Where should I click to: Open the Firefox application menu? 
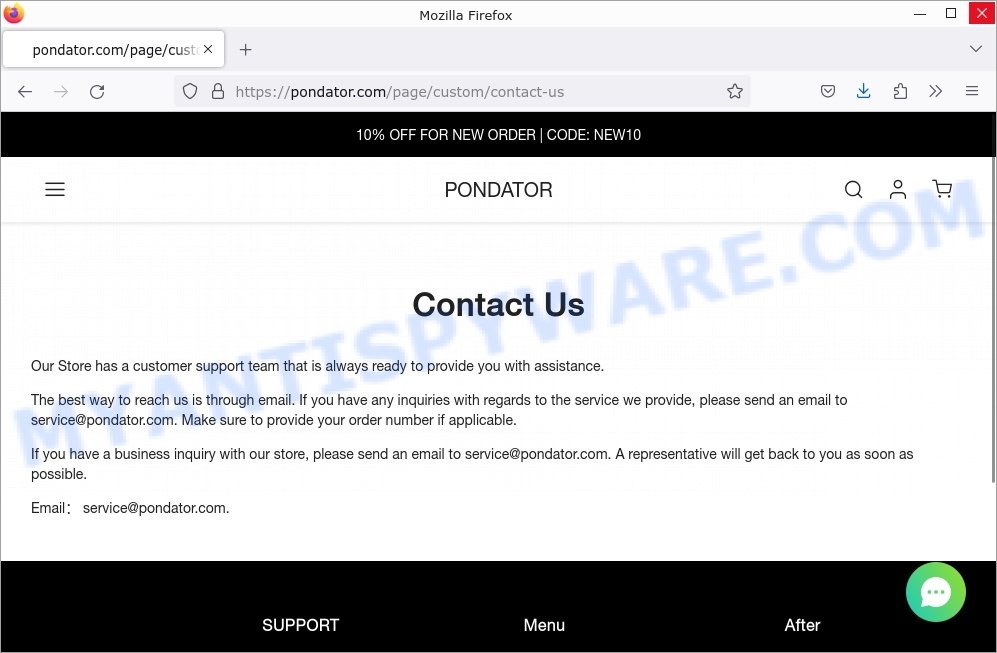pos(972,92)
